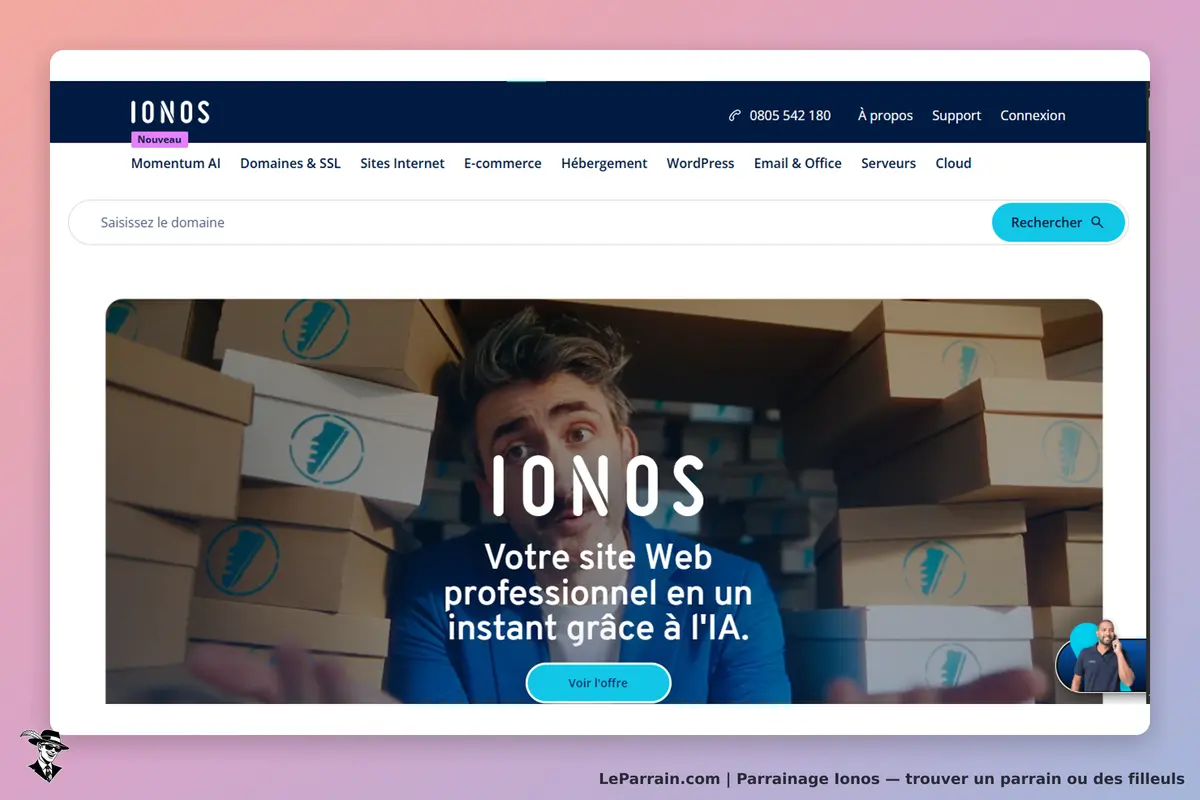Open the Domaines & SSL menu
The width and height of the screenshot is (1200, 800).
coord(290,163)
